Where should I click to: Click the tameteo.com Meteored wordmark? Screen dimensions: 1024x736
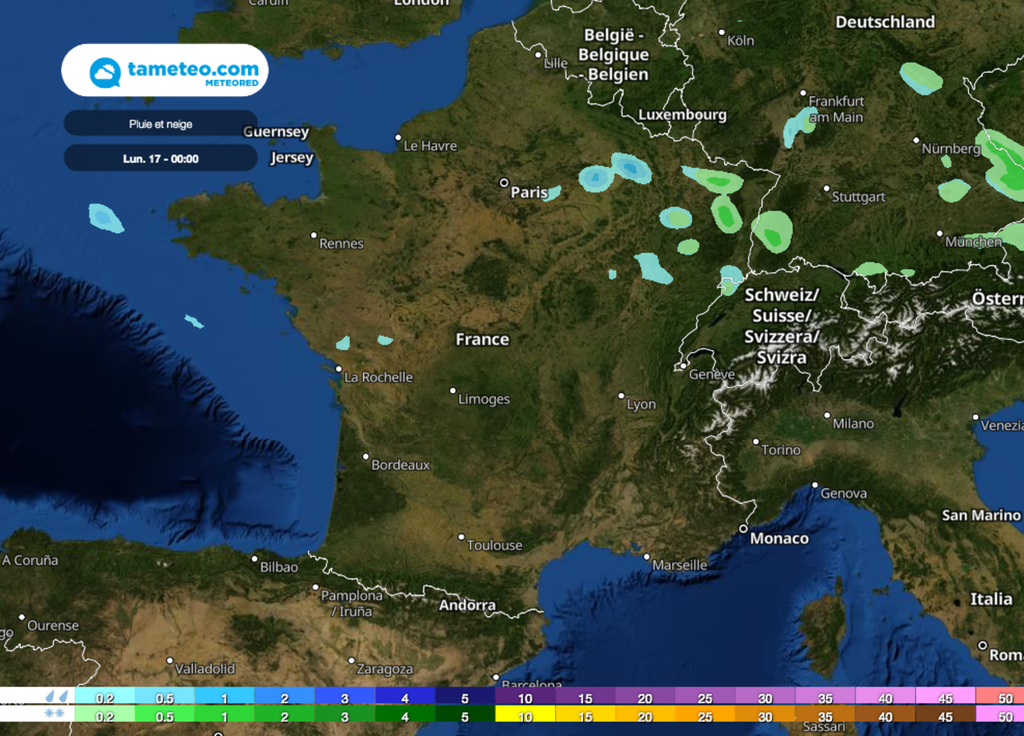tap(193, 72)
